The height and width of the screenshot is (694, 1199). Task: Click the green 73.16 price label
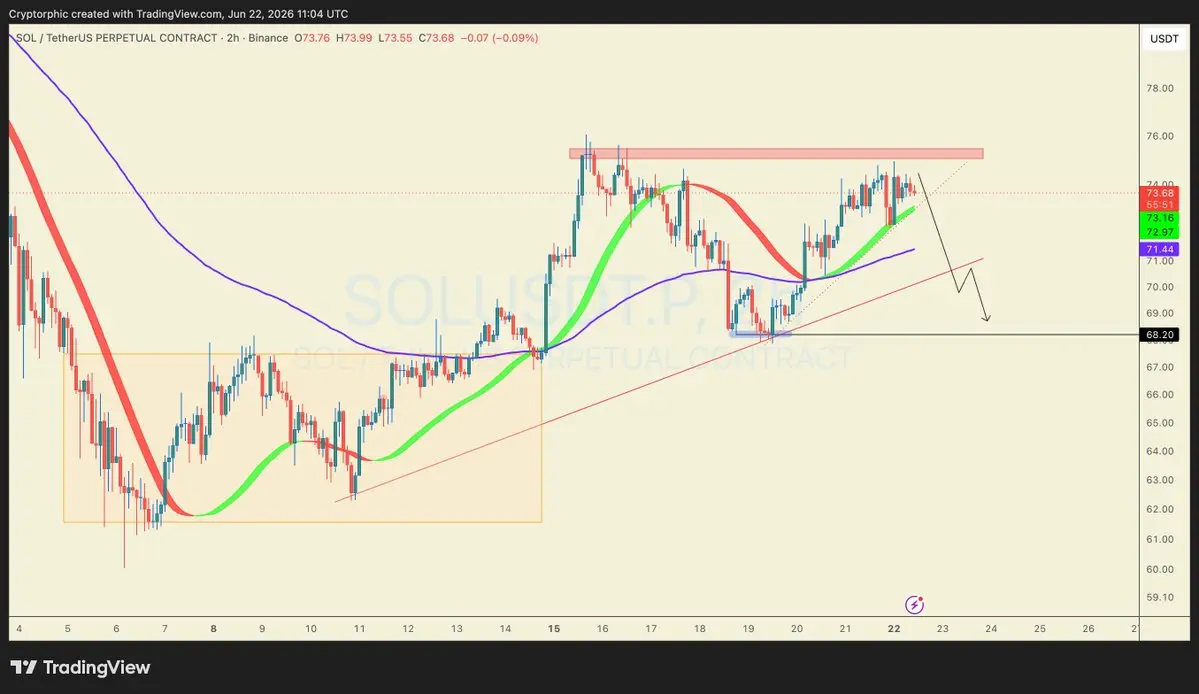[x=1159, y=219]
